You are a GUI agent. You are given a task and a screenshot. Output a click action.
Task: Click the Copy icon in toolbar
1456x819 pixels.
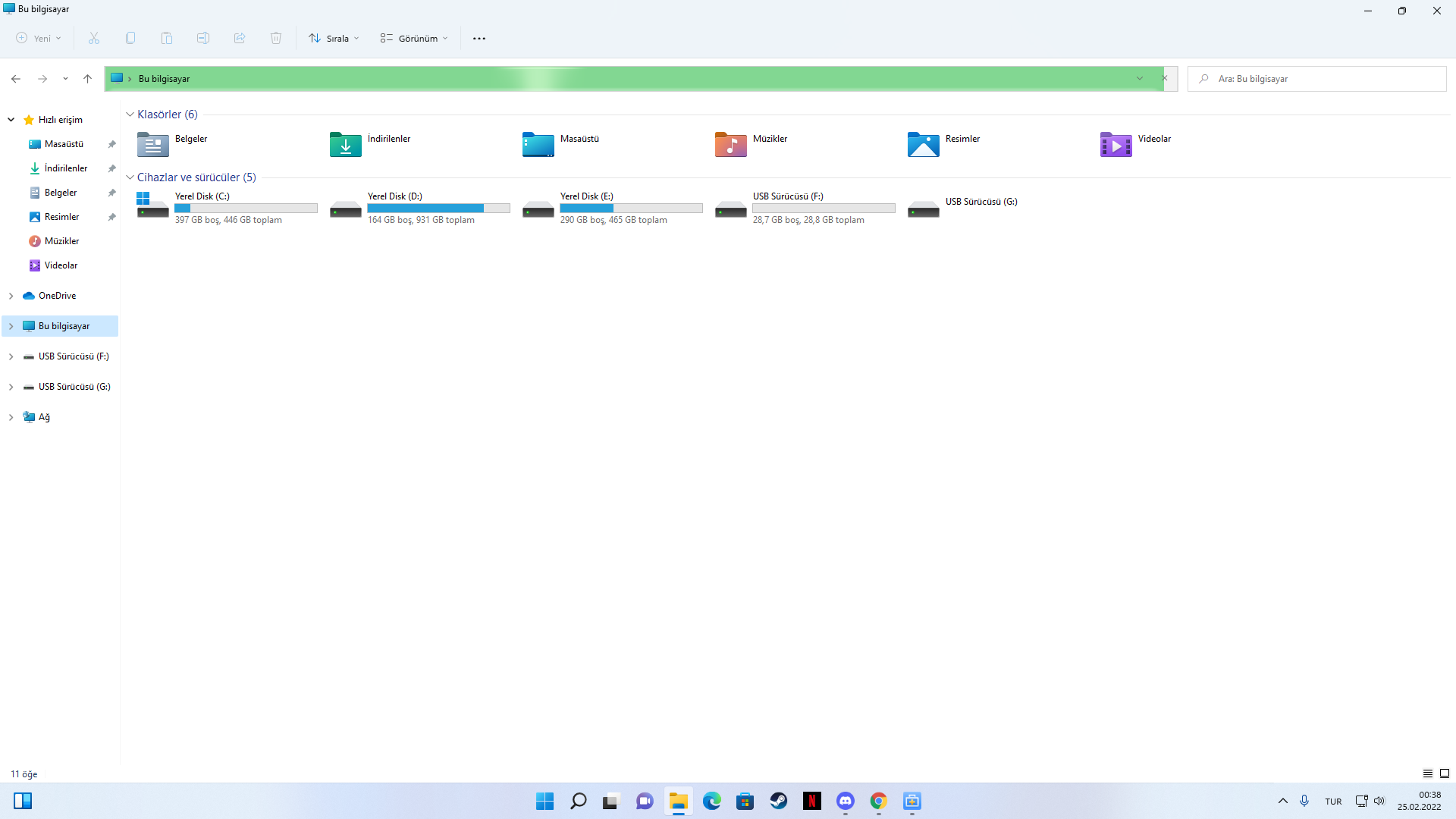[x=130, y=38]
